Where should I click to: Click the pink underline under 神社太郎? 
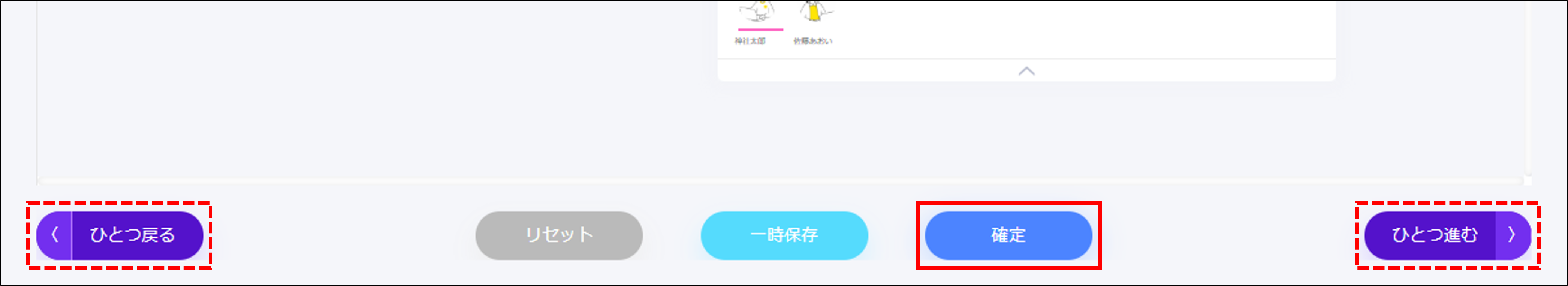pos(760,29)
